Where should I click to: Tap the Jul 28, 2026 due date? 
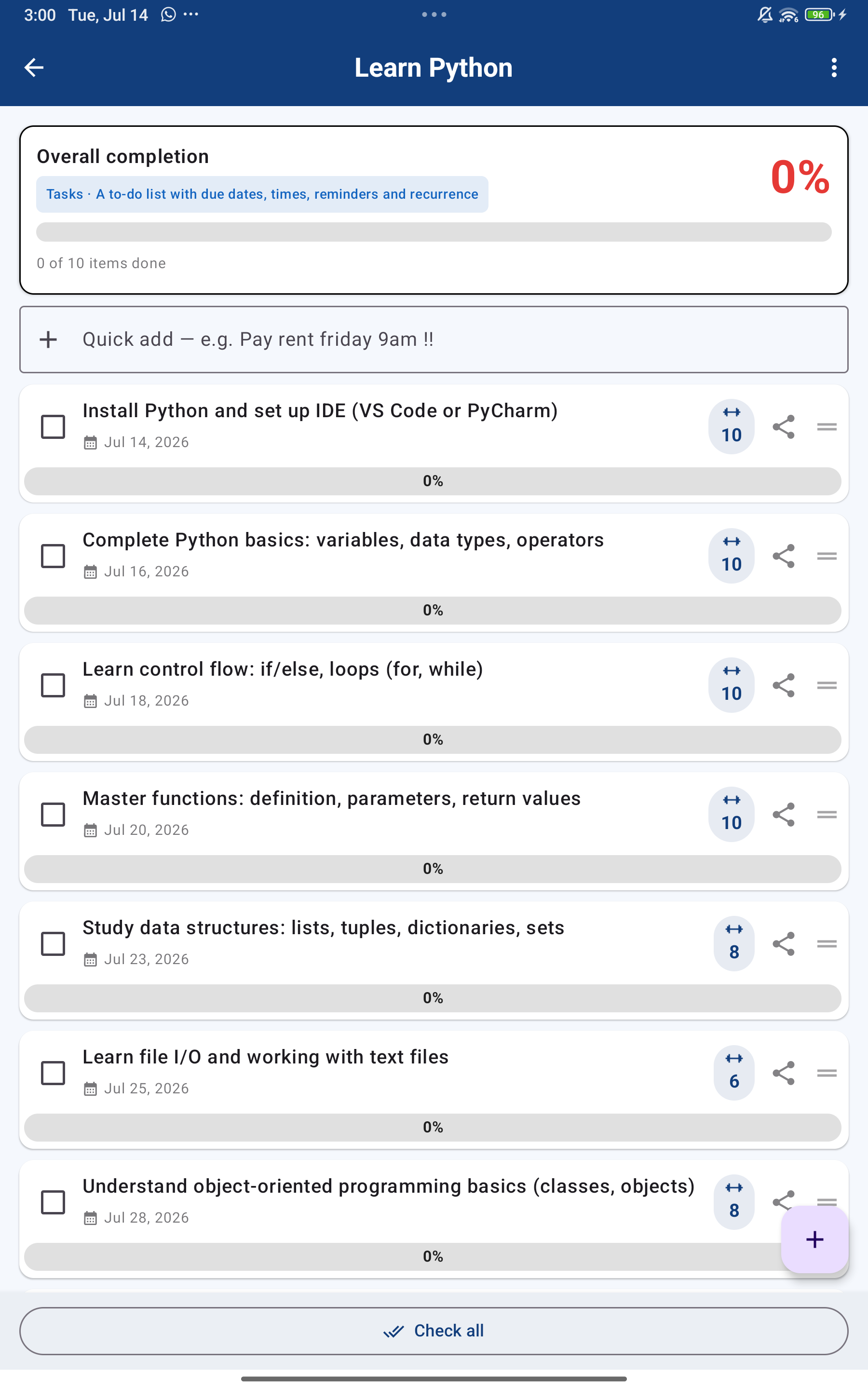[146, 1217]
